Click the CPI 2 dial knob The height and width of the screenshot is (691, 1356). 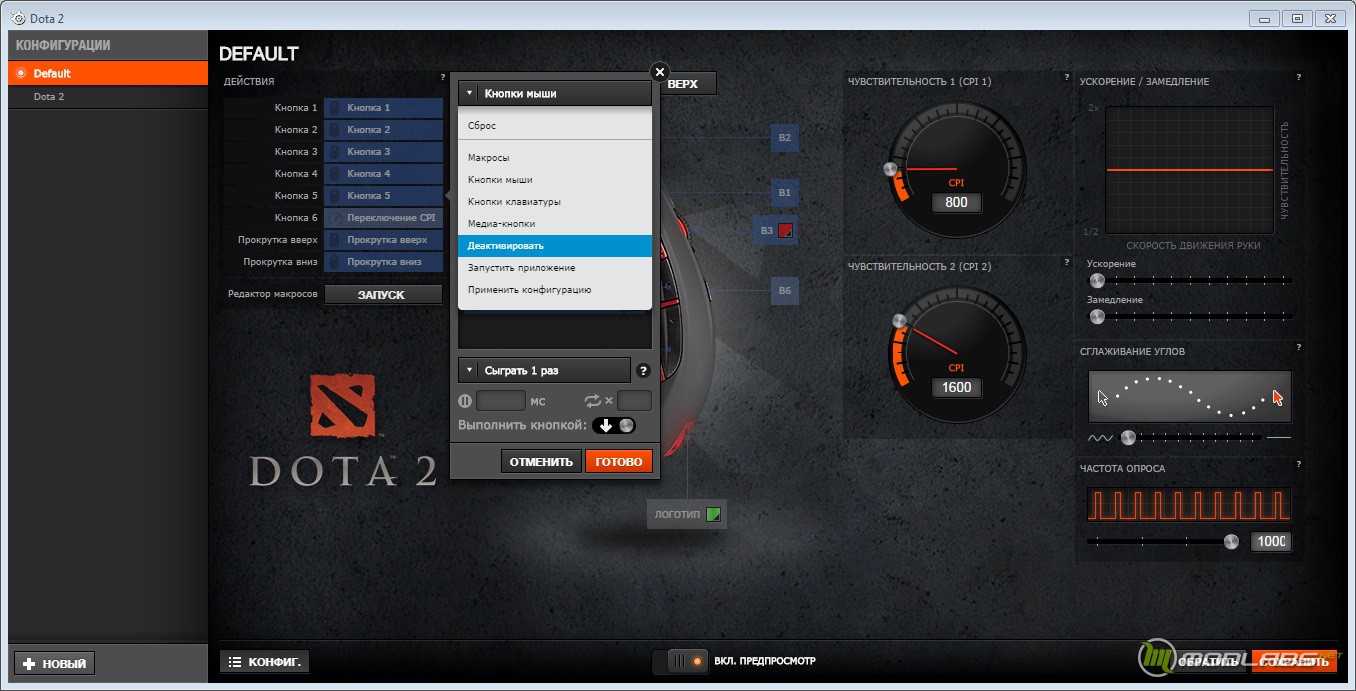point(899,322)
